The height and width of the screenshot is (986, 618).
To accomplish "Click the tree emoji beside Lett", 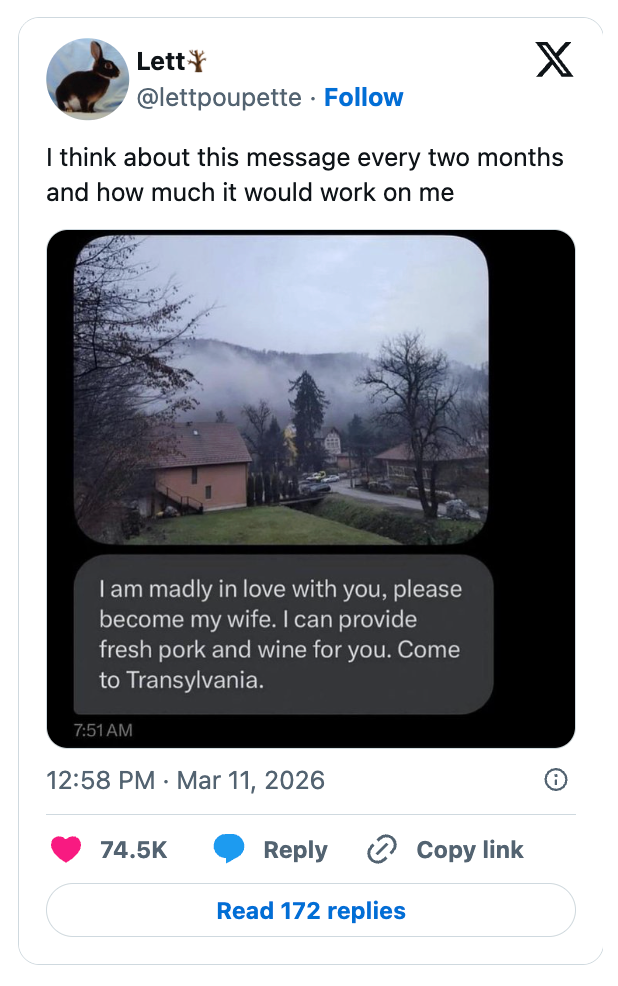I will [x=198, y=61].
